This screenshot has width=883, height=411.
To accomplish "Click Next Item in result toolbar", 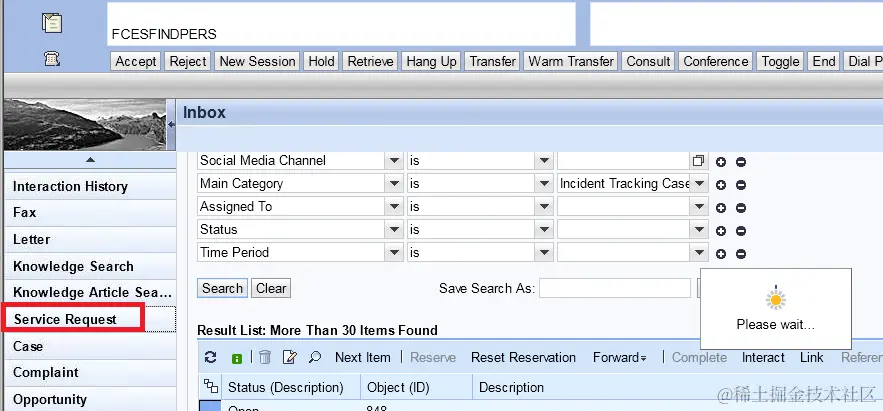I will click(x=363, y=358).
